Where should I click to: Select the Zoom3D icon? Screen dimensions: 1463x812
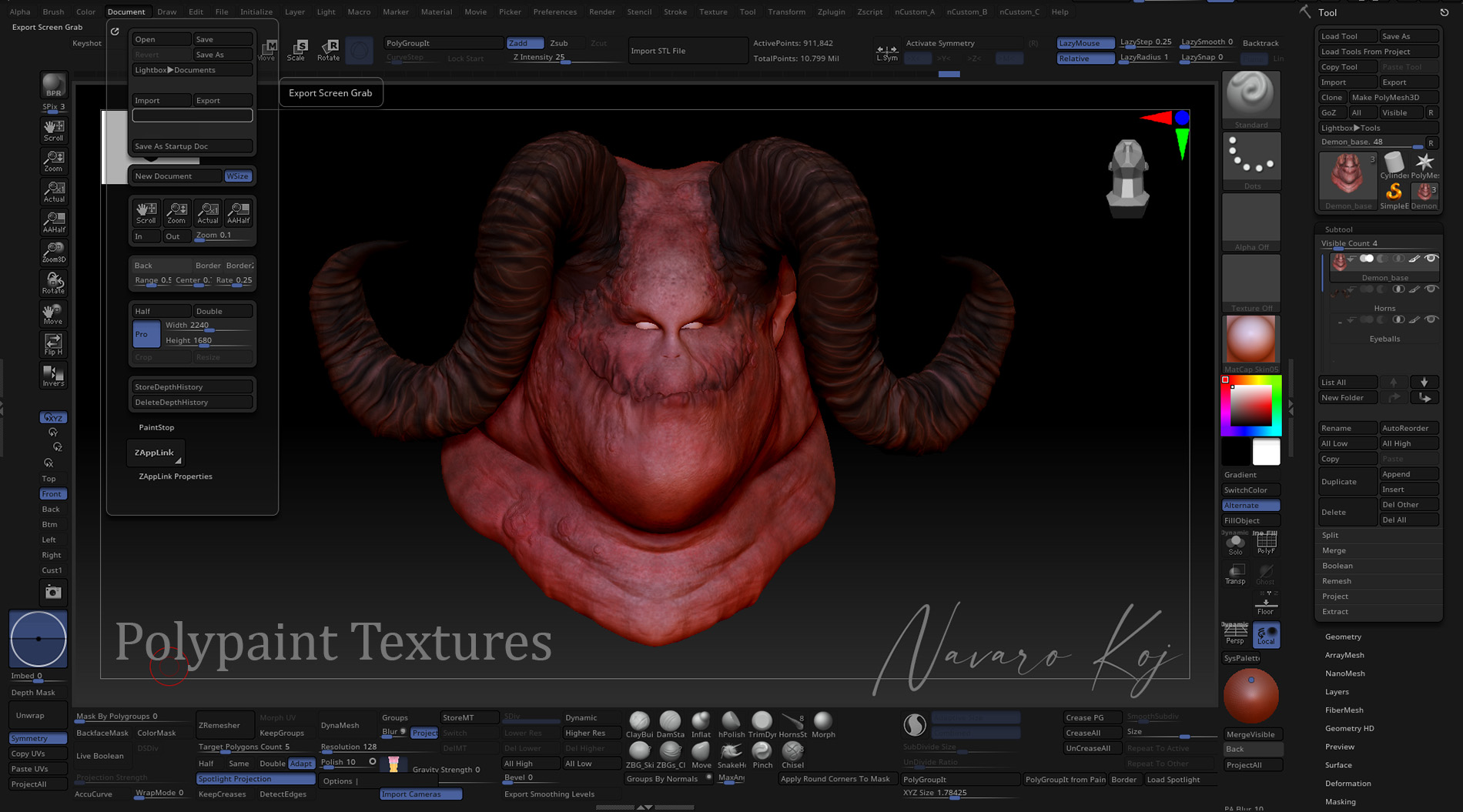(53, 252)
